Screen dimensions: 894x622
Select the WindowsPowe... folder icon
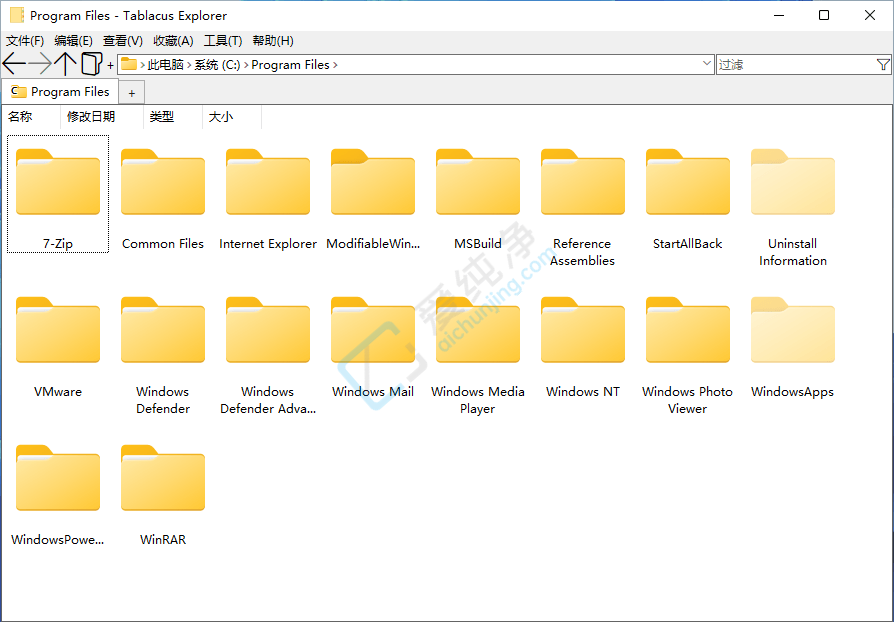pos(58,478)
